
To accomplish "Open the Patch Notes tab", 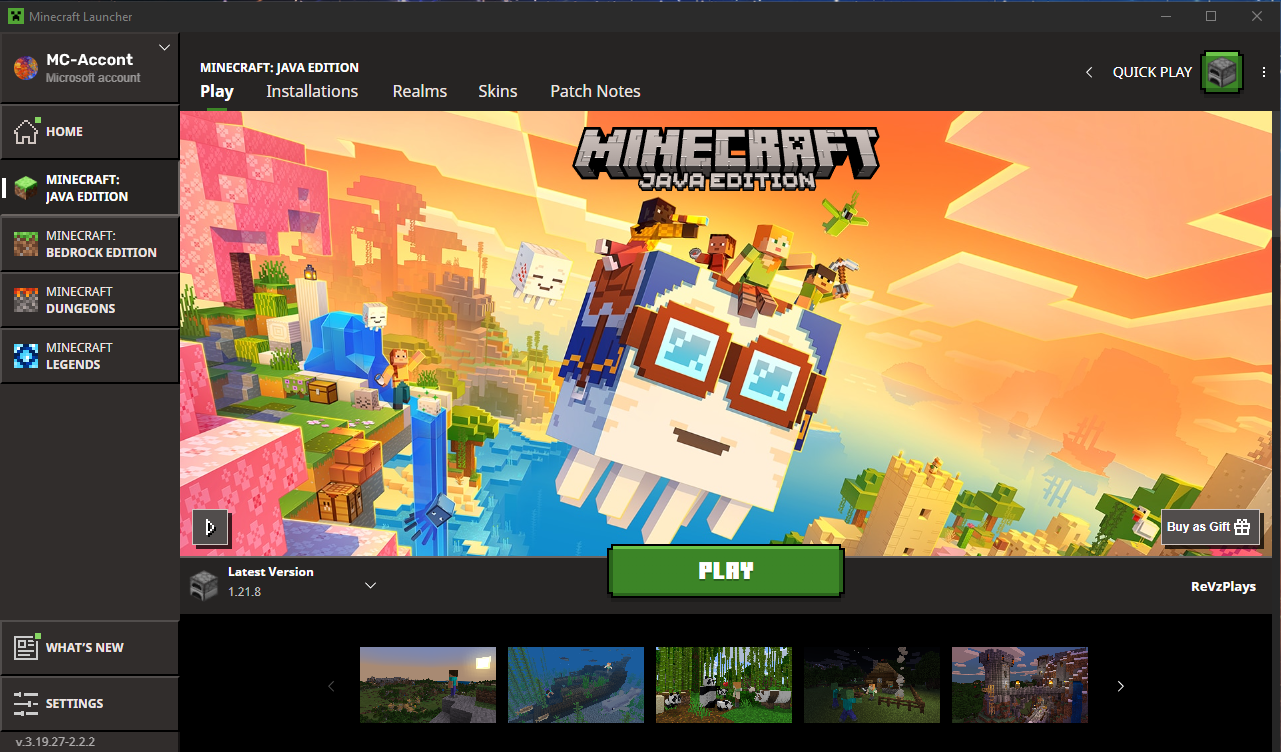I will 595,91.
